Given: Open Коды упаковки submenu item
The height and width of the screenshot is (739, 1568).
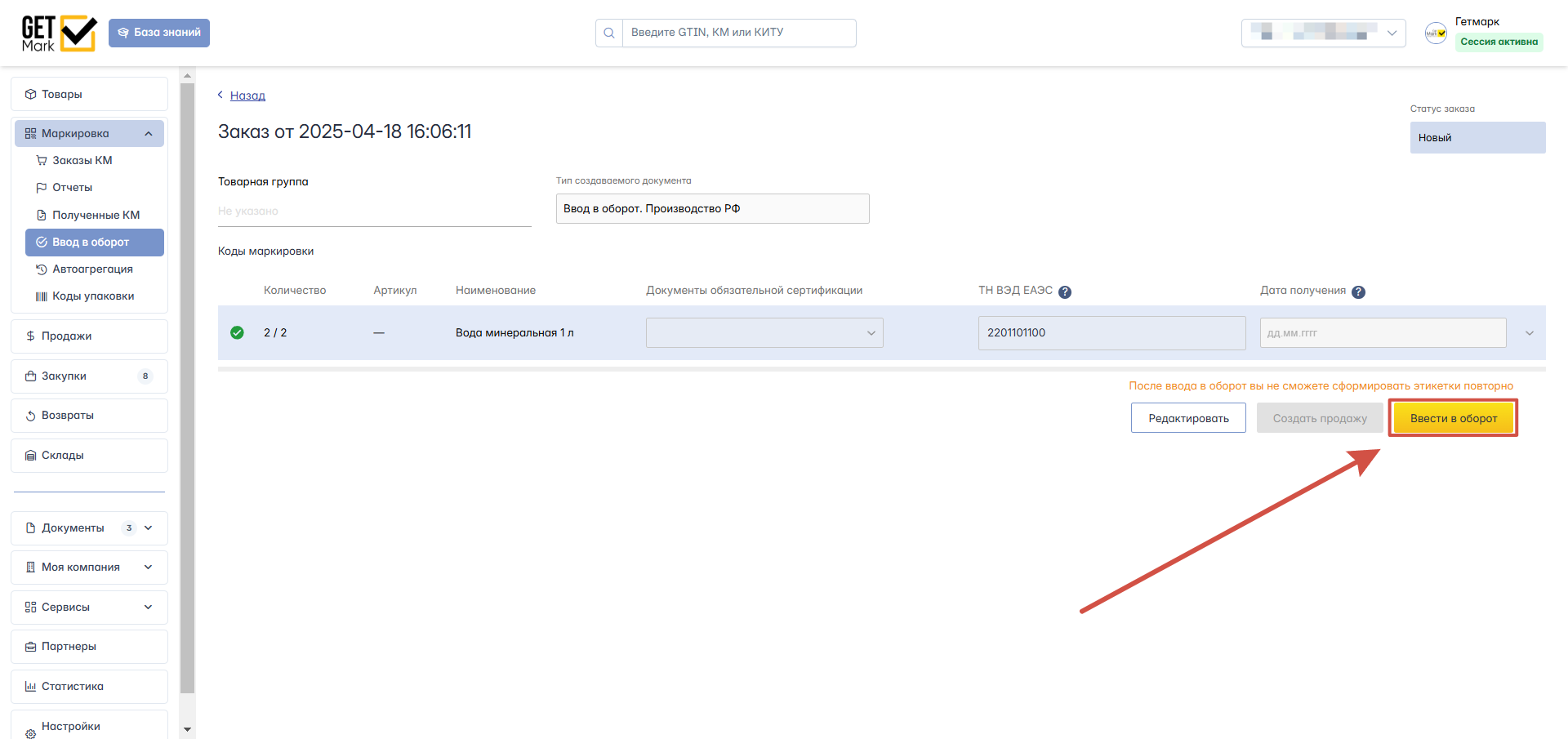Looking at the screenshot, I should [94, 296].
